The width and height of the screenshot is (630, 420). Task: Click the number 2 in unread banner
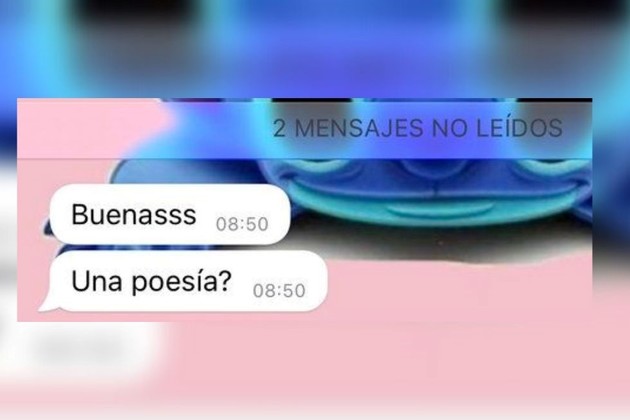279,129
